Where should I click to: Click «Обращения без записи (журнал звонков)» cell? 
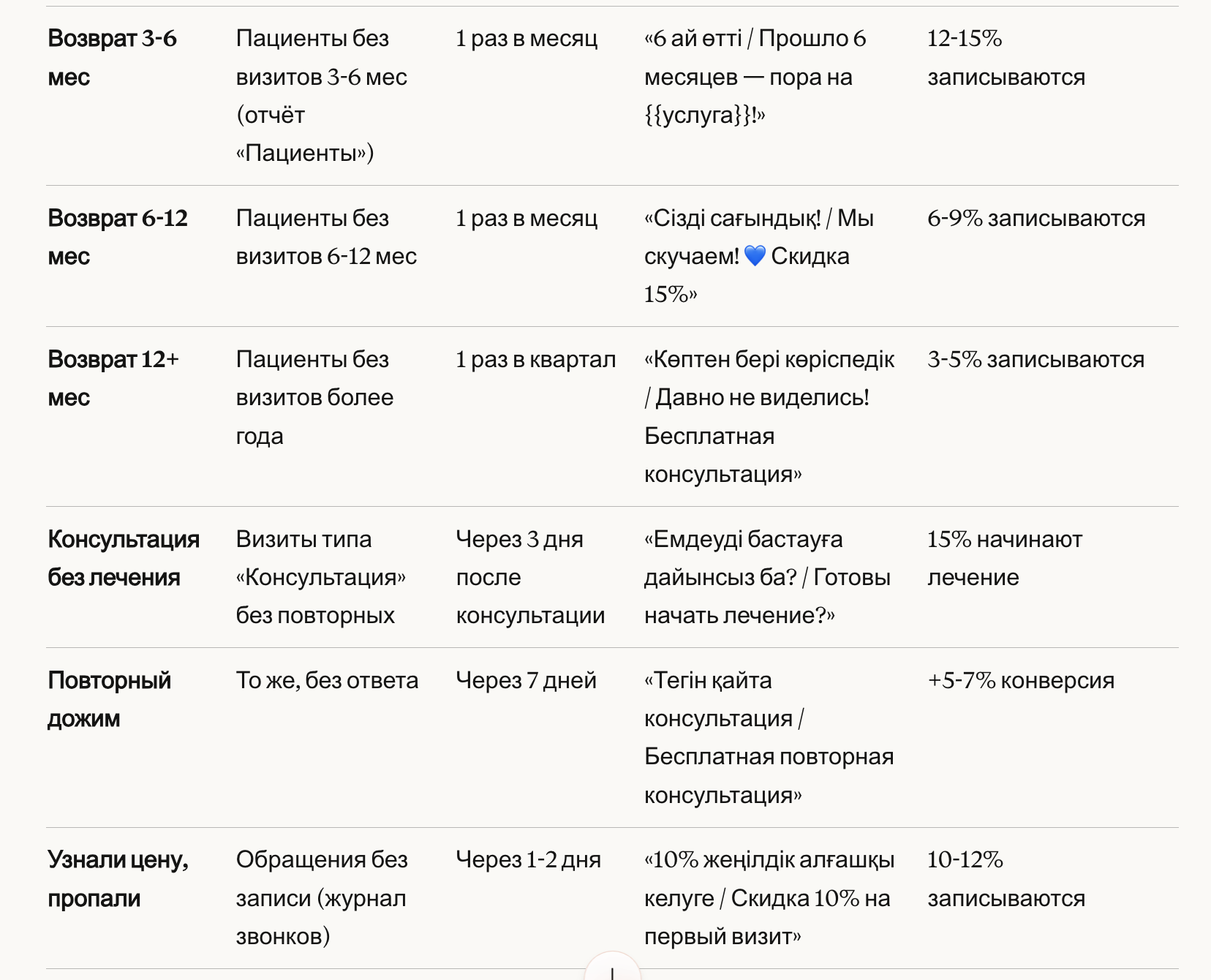[321, 897]
